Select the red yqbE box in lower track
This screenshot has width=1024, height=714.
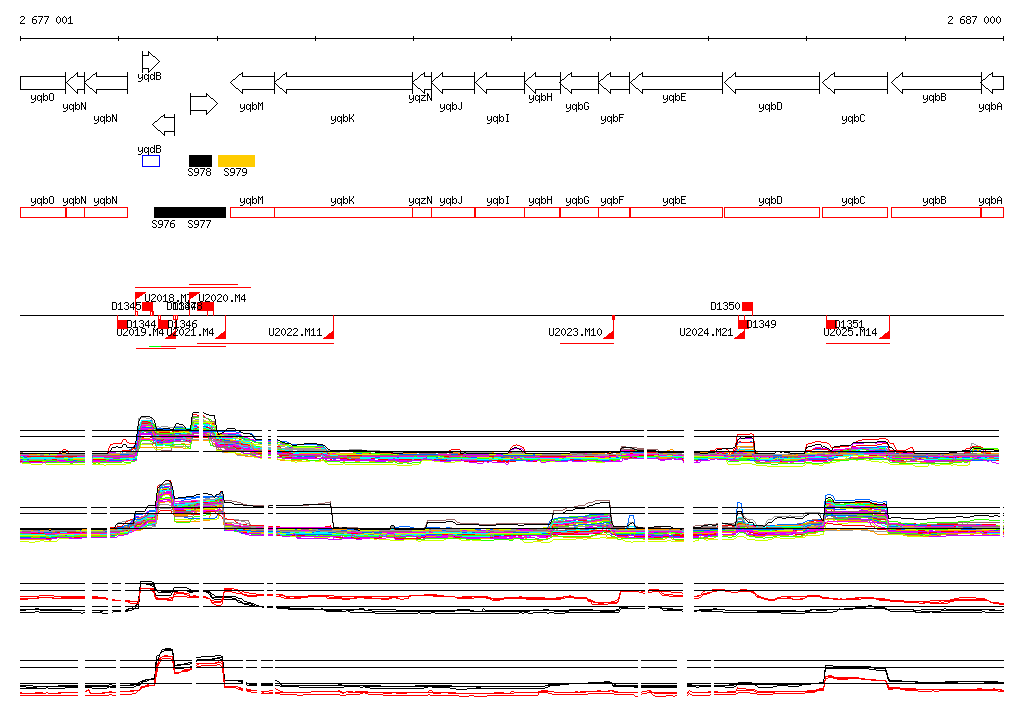677,212
